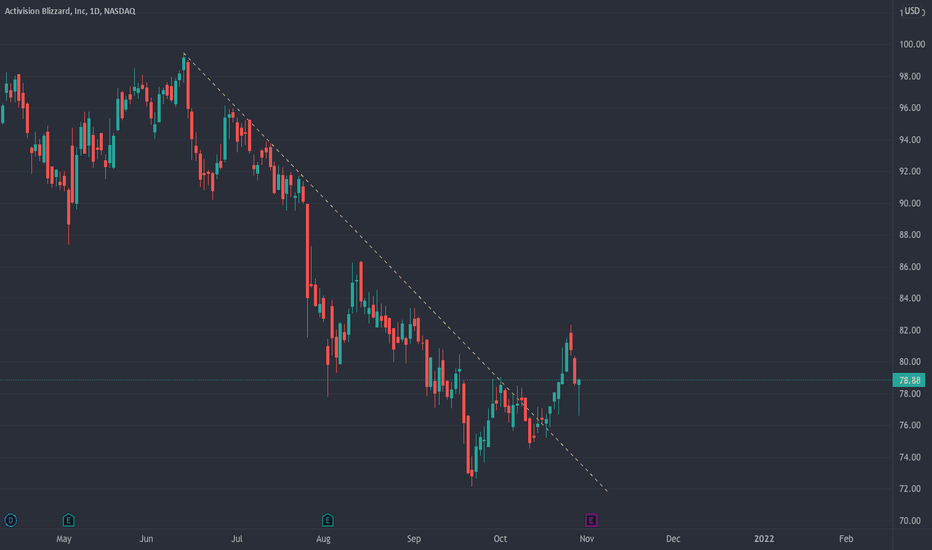Click the 82.00 price axis label

pyautogui.click(x=910, y=330)
